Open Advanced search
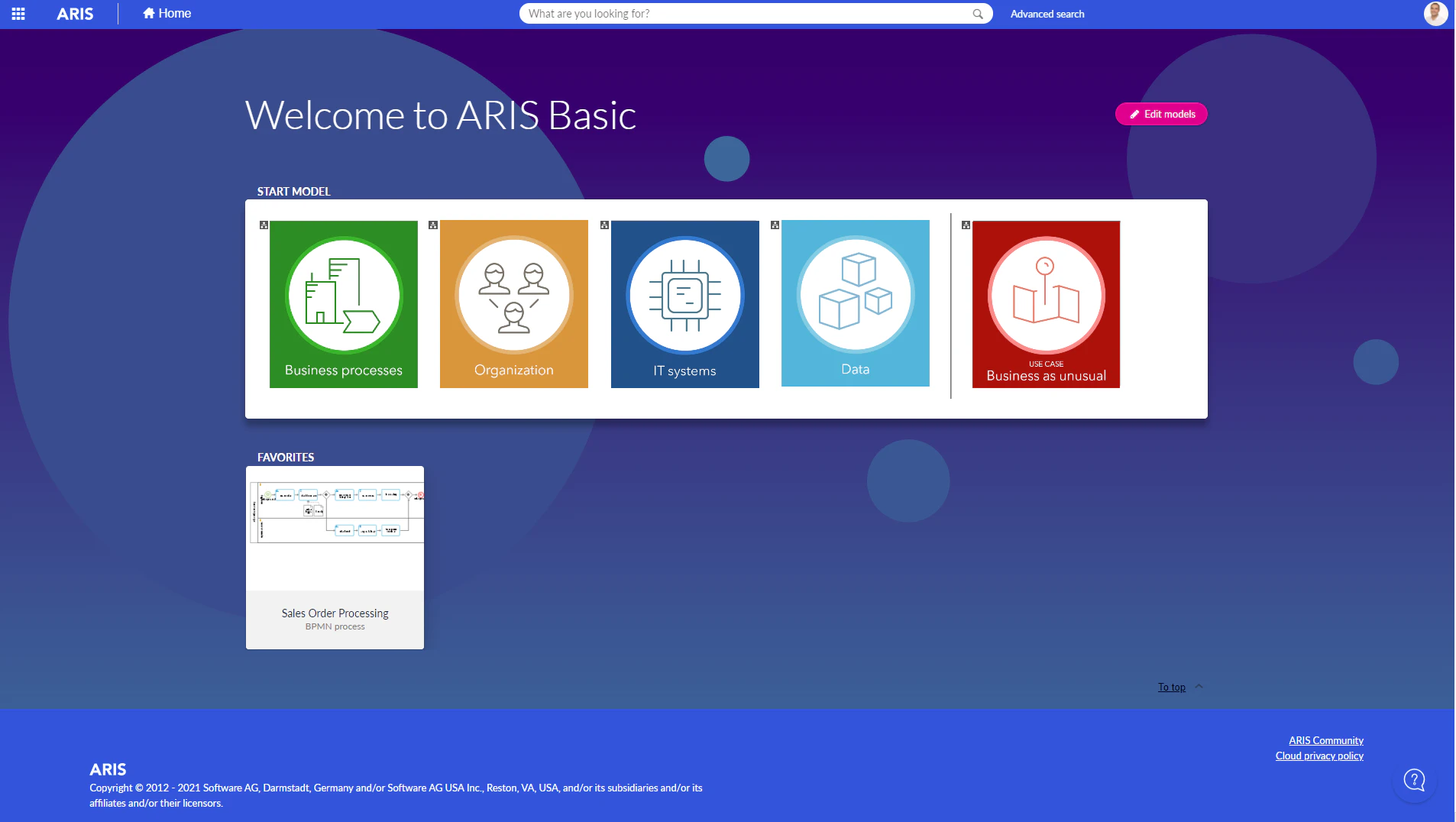The image size is (1456, 822). (x=1047, y=13)
